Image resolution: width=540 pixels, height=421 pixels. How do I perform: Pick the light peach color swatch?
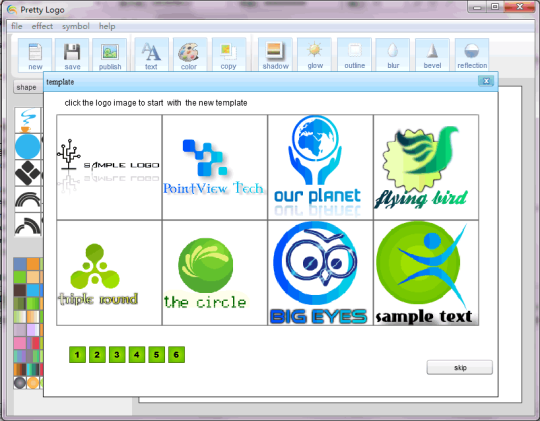[33, 277]
